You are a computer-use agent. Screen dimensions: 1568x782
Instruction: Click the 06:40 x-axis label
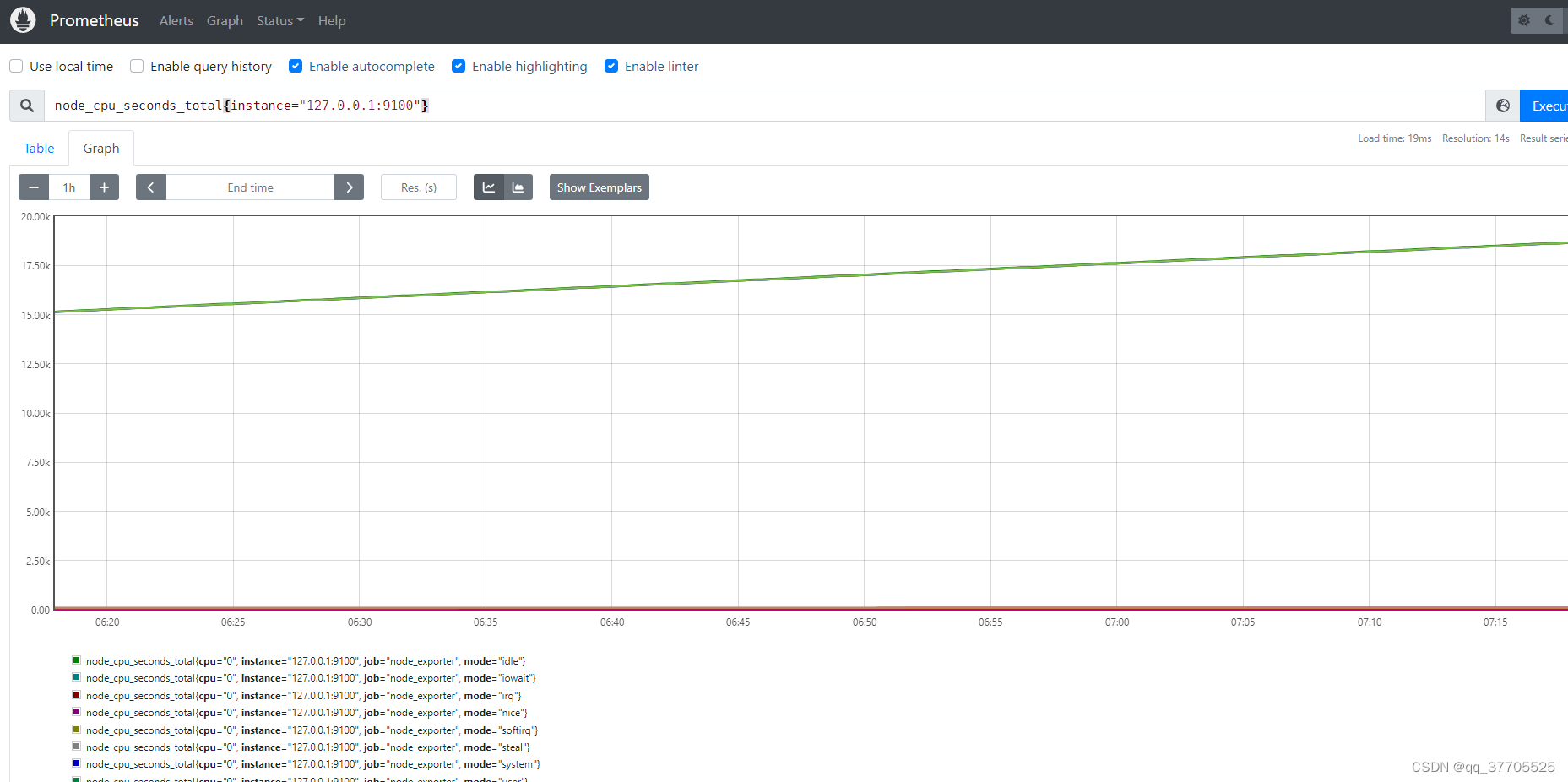point(612,622)
